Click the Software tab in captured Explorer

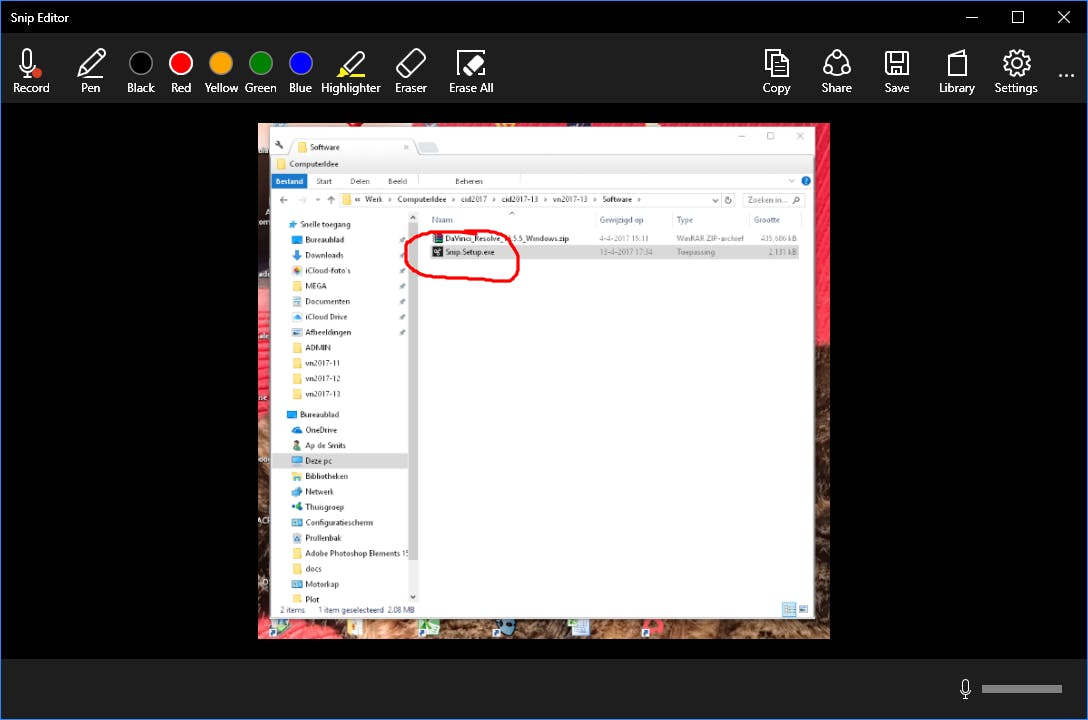click(352, 147)
